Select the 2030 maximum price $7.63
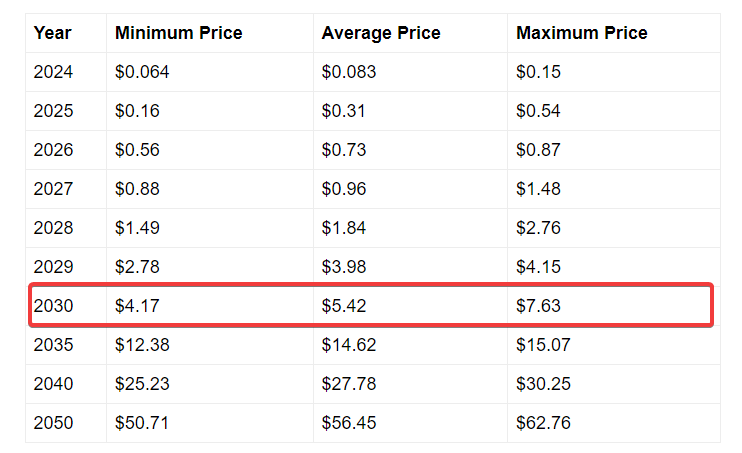Screen dimensions: 742x453 (x=538, y=306)
